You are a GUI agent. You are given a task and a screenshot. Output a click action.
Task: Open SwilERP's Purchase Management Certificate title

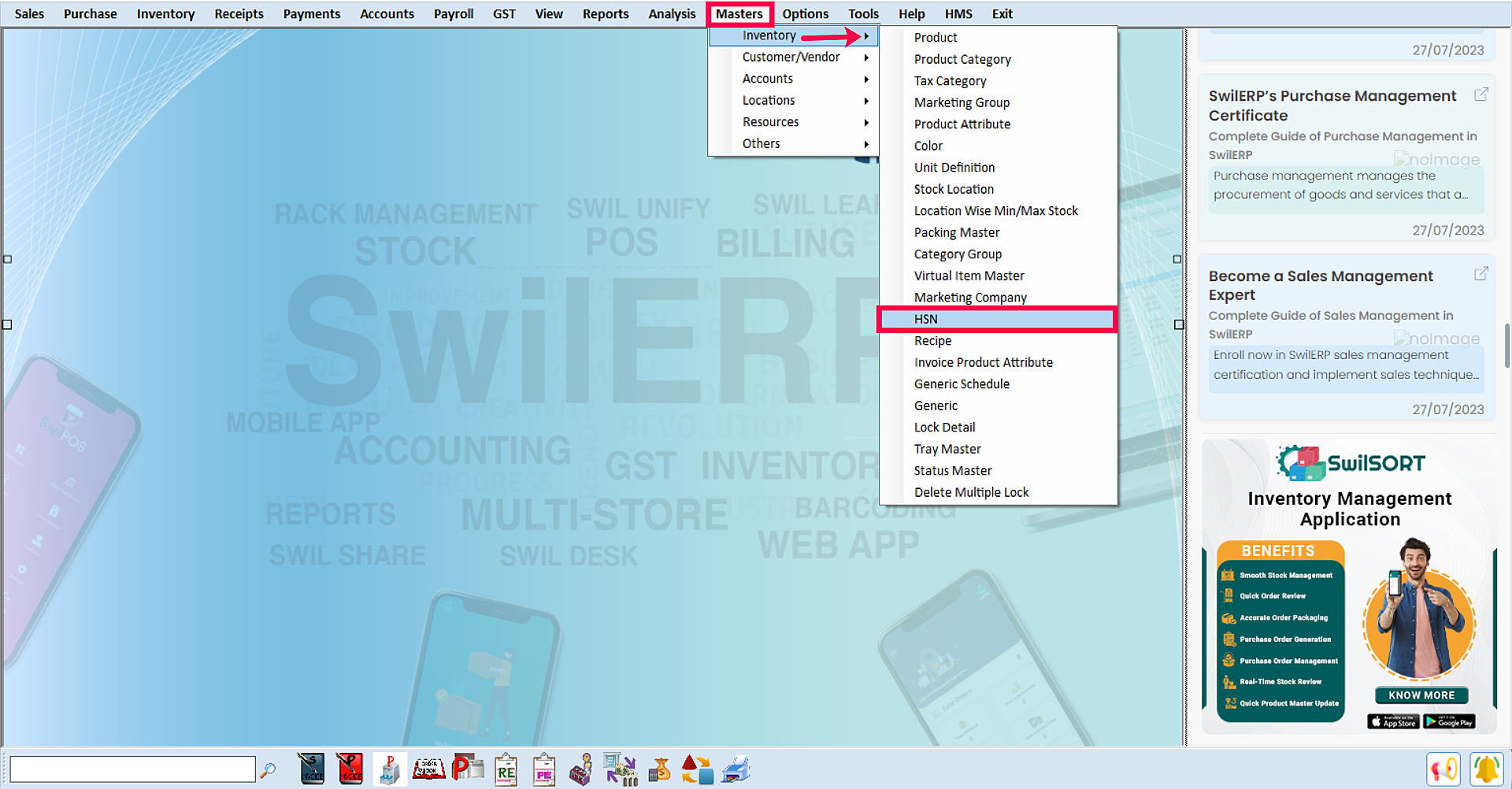[x=1332, y=106]
